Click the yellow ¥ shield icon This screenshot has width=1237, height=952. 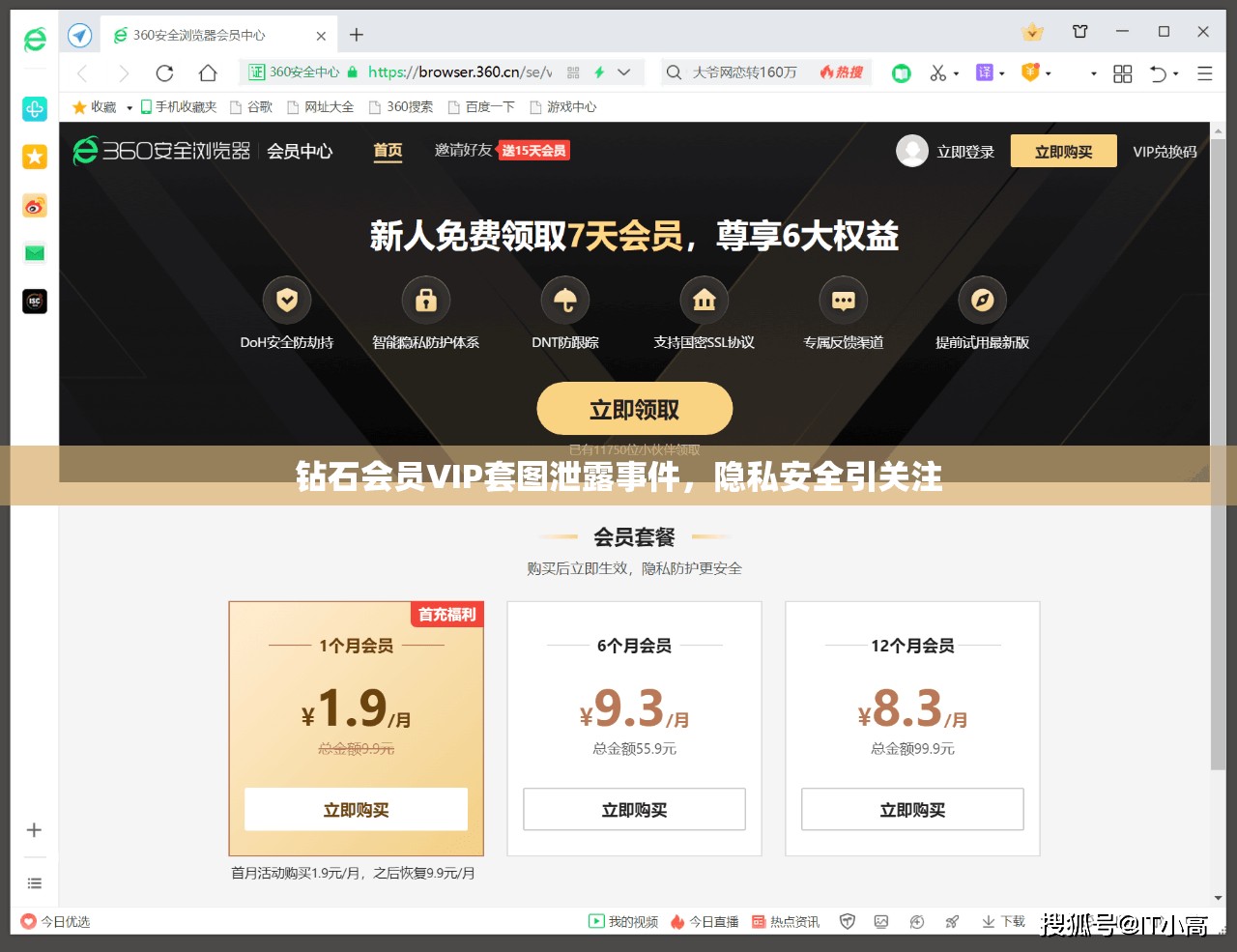click(x=1030, y=72)
